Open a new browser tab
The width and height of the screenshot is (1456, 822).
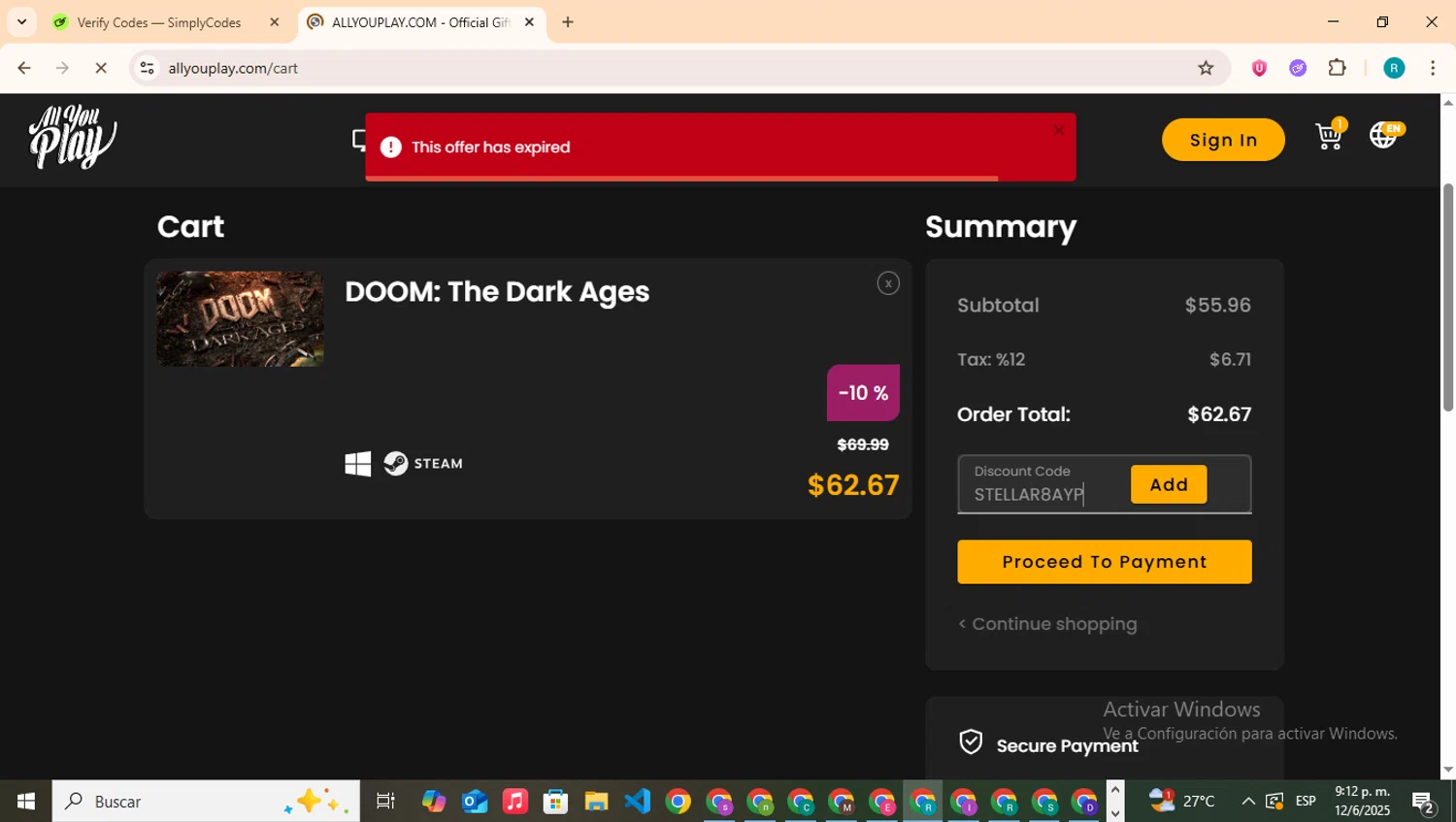[x=568, y=22]
